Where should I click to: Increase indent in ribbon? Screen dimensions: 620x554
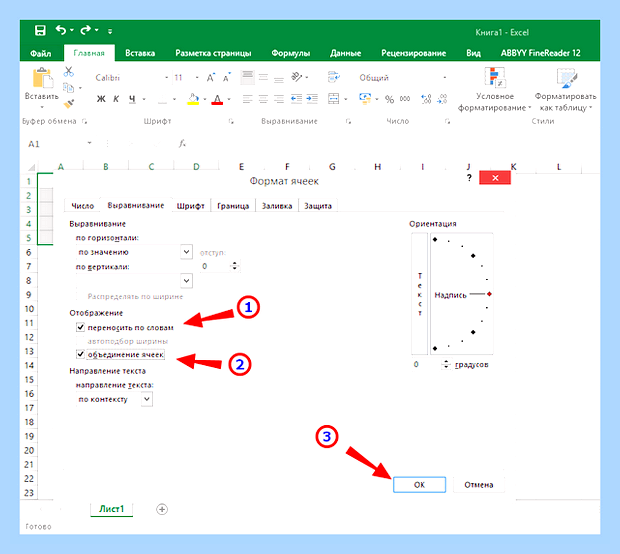click(x=312, y=98)
